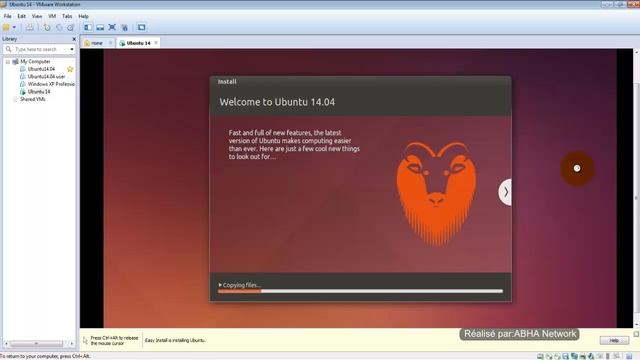Click library scrollbar right arrow

(72, 344)
